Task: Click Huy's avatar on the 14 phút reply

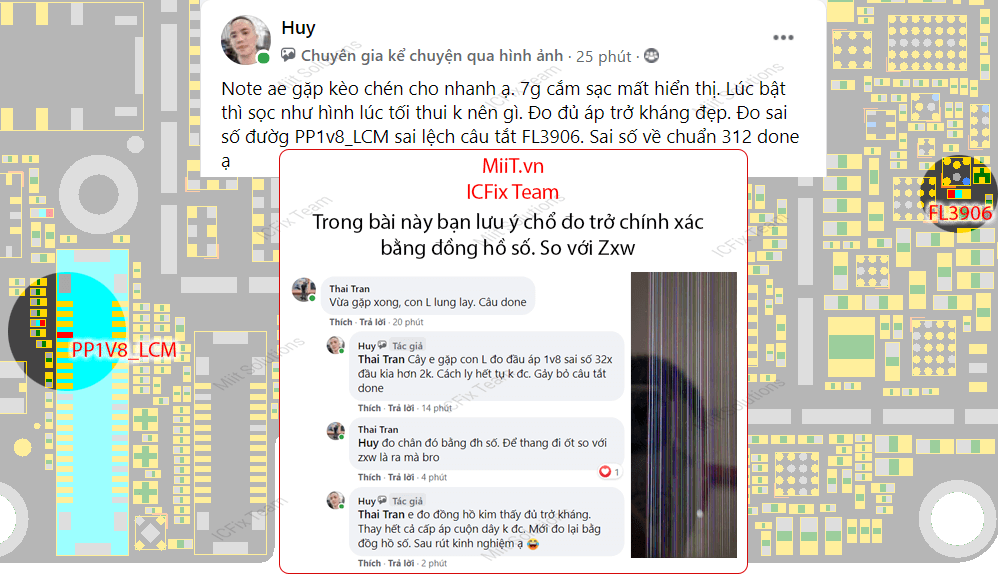Action: point(335,345)
